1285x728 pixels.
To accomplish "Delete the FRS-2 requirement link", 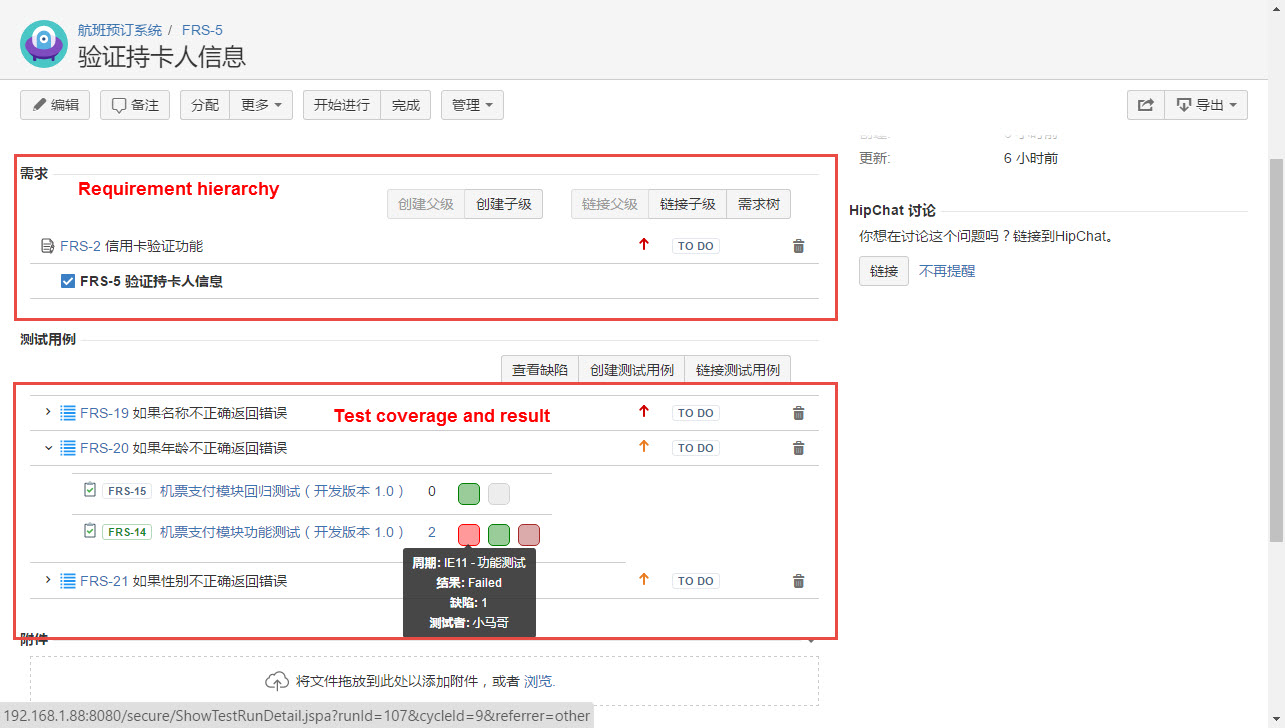I will (x=798, y=246).
